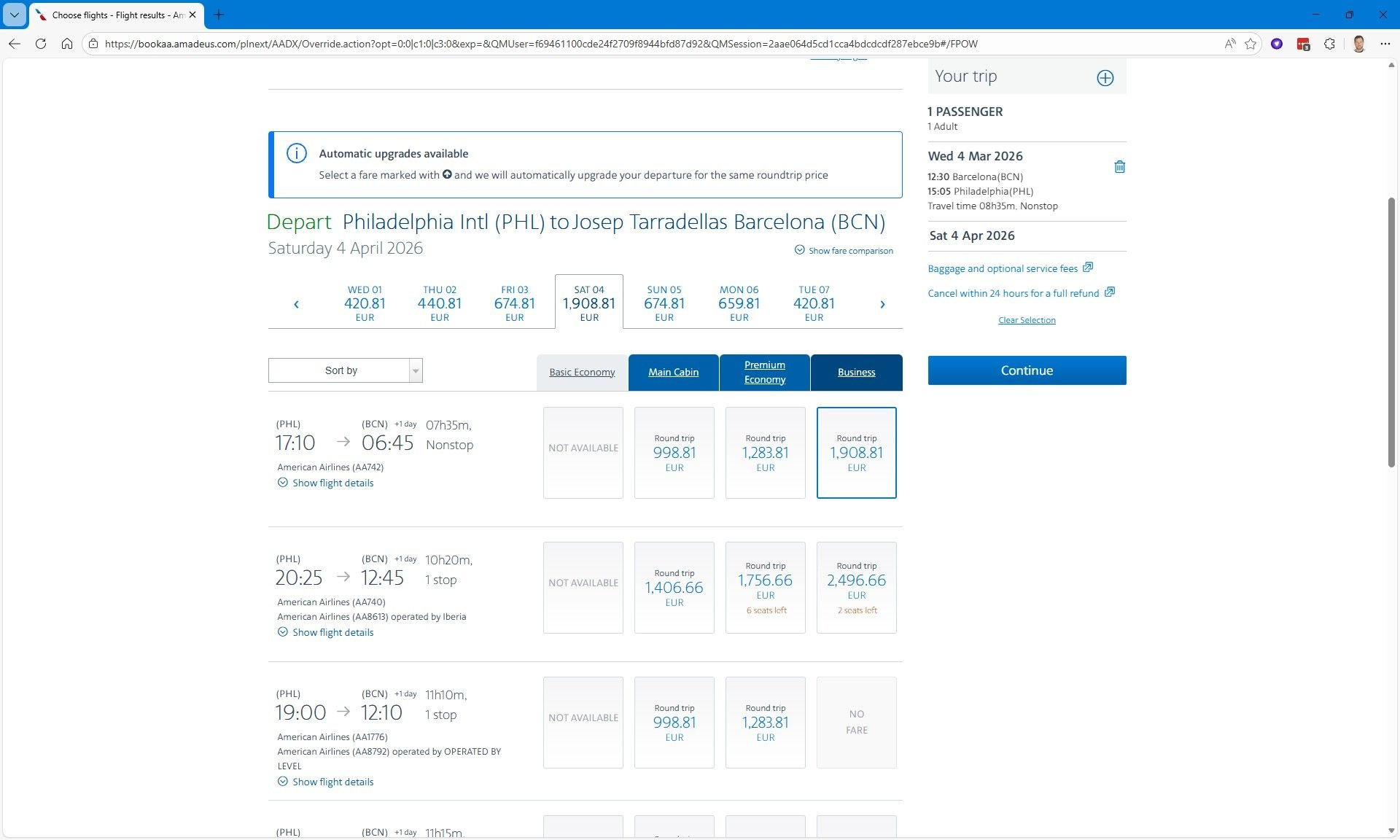The width and height of the screenshot is (1400, 840).
Task: Click the automatic upgrades info icon
Action: [x=295, y=153]
